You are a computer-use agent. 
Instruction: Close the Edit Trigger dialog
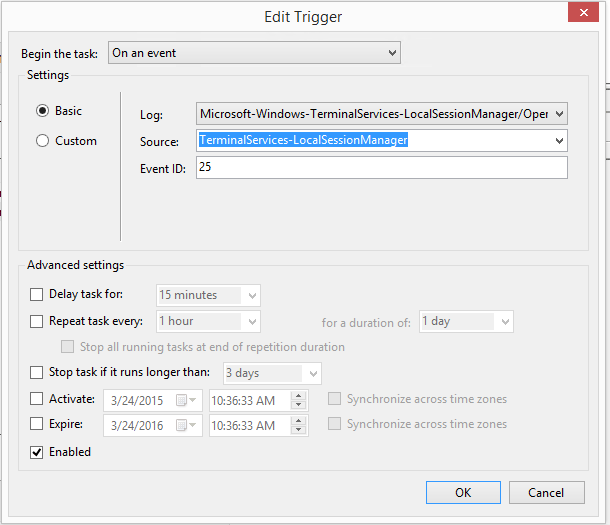582,14
